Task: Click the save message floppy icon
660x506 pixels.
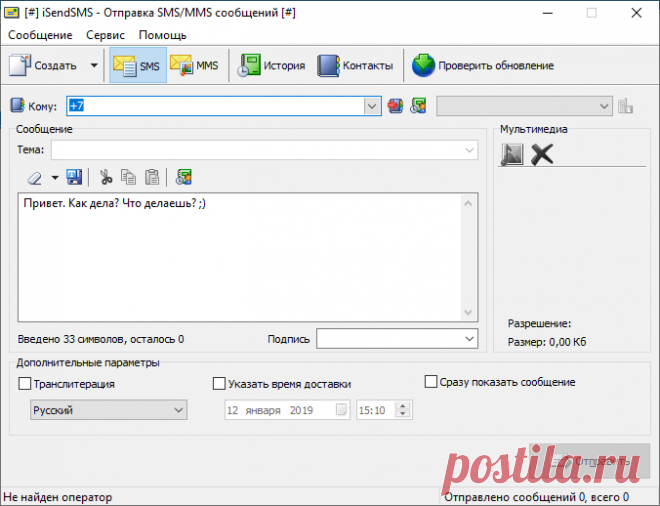Action: [74, 177]
